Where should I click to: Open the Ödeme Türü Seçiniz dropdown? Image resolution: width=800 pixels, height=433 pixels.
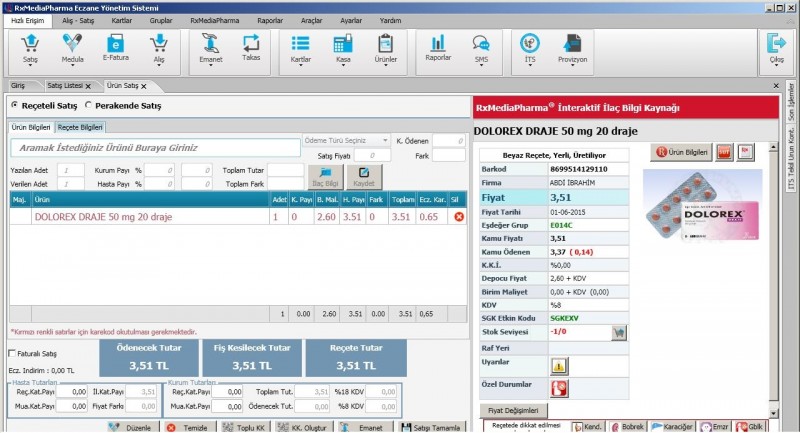[345, 140]
